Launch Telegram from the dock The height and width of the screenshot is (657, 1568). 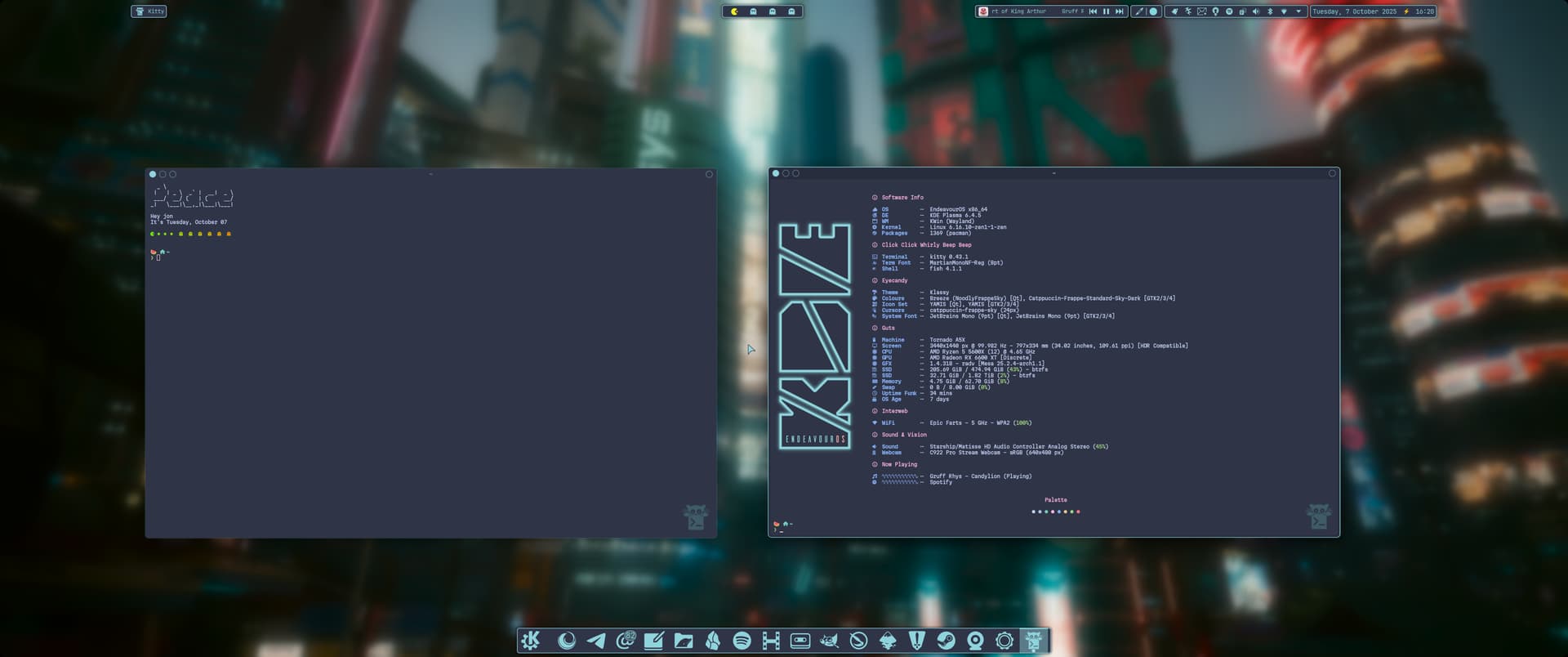click(x=596, y=641)
